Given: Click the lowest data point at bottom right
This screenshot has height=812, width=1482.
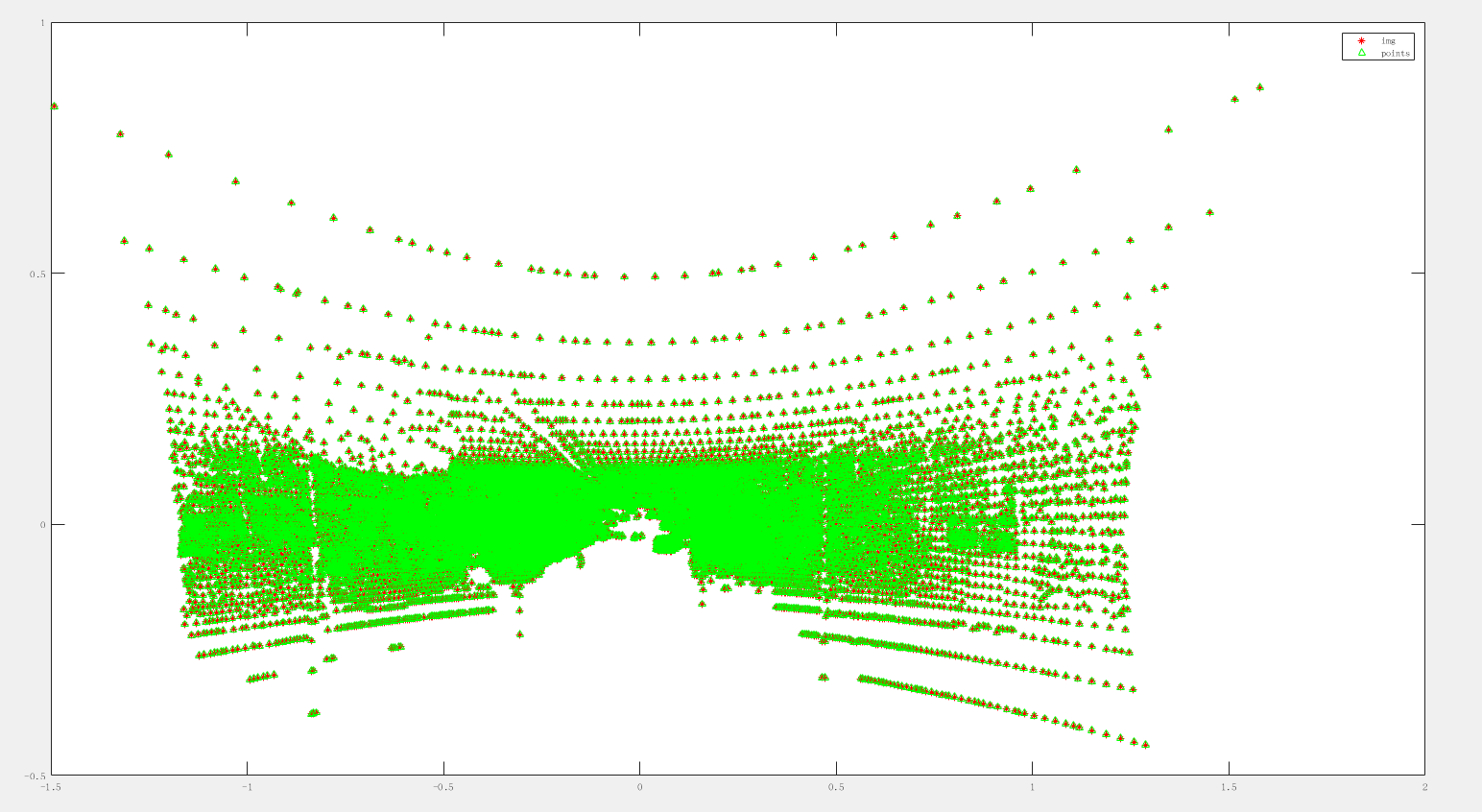Looking at the screenshot, I should point(1144,743).
